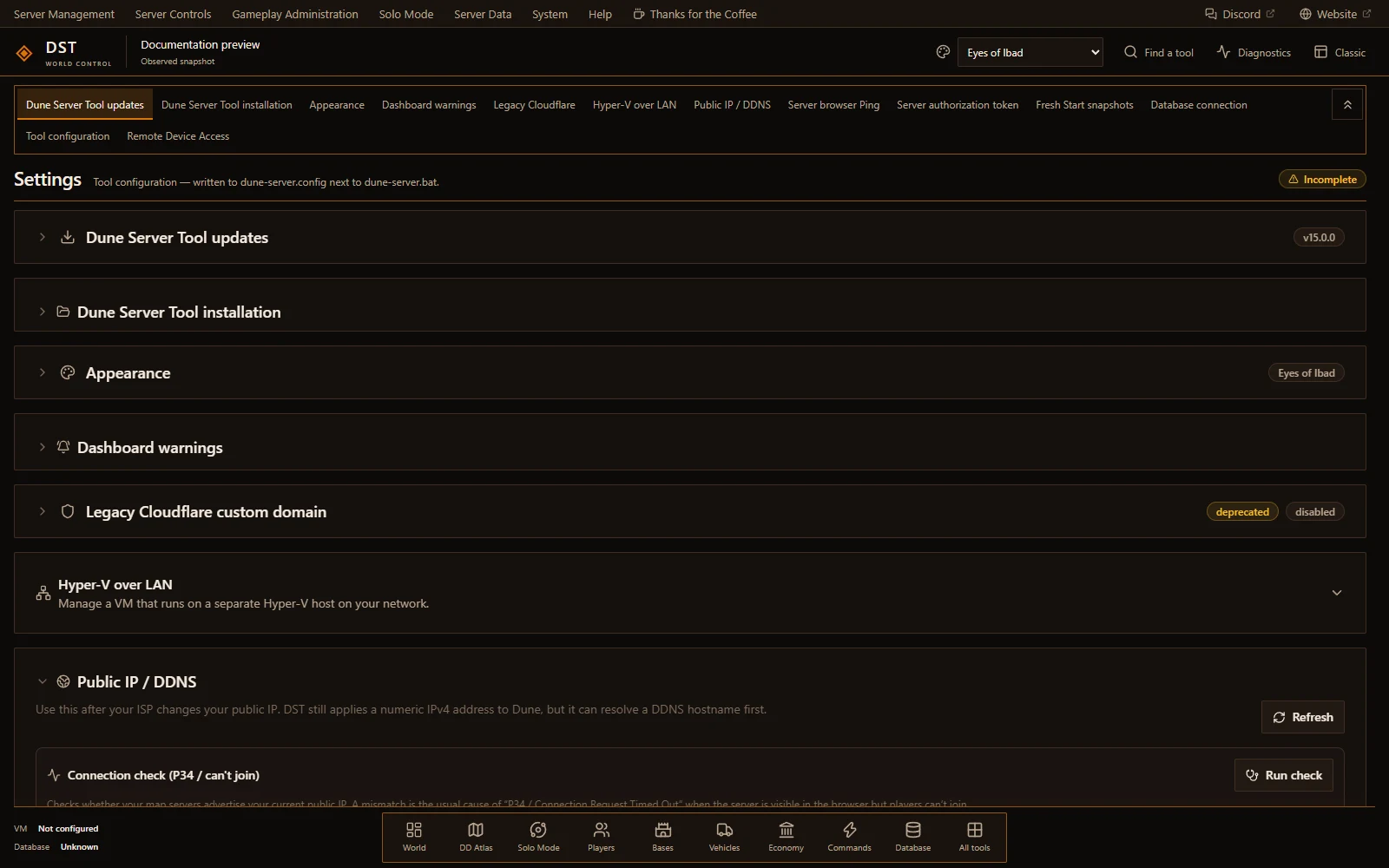The height and width of the screenshot is (868, 1389).
Task: Collapse the Public IP / DDNS section
Action: [x=43, y=681]
